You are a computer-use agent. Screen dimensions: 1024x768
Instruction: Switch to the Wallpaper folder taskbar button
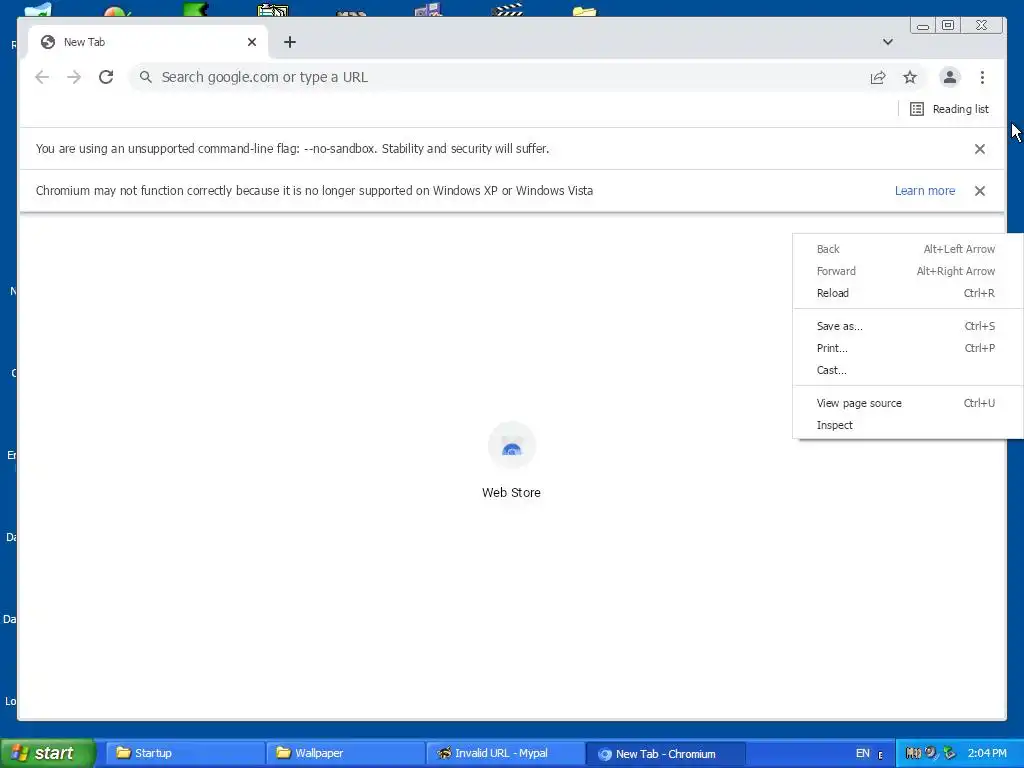(345, 753)
